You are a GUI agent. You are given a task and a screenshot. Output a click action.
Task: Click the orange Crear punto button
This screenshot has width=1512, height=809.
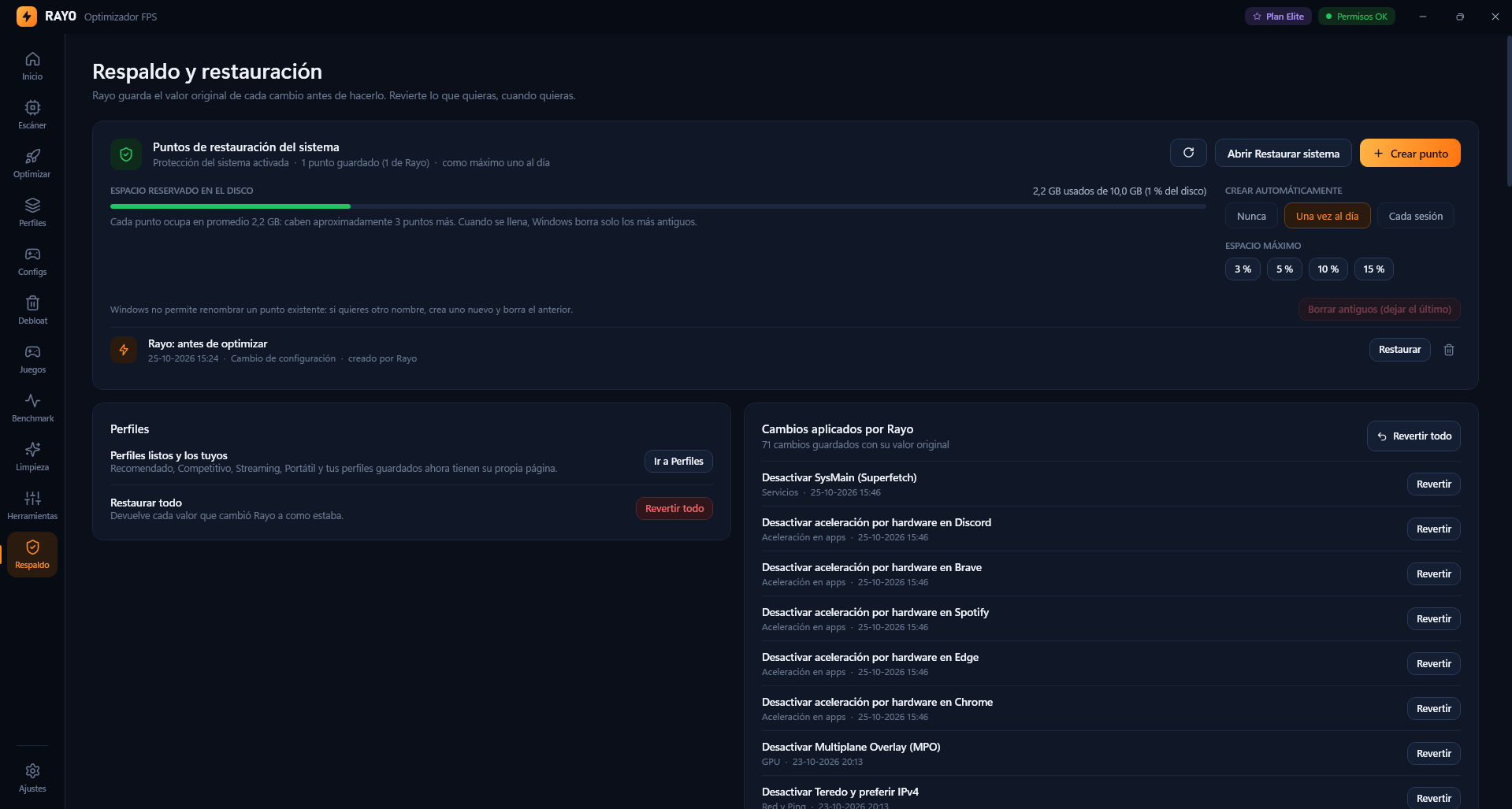point(1410,153)
